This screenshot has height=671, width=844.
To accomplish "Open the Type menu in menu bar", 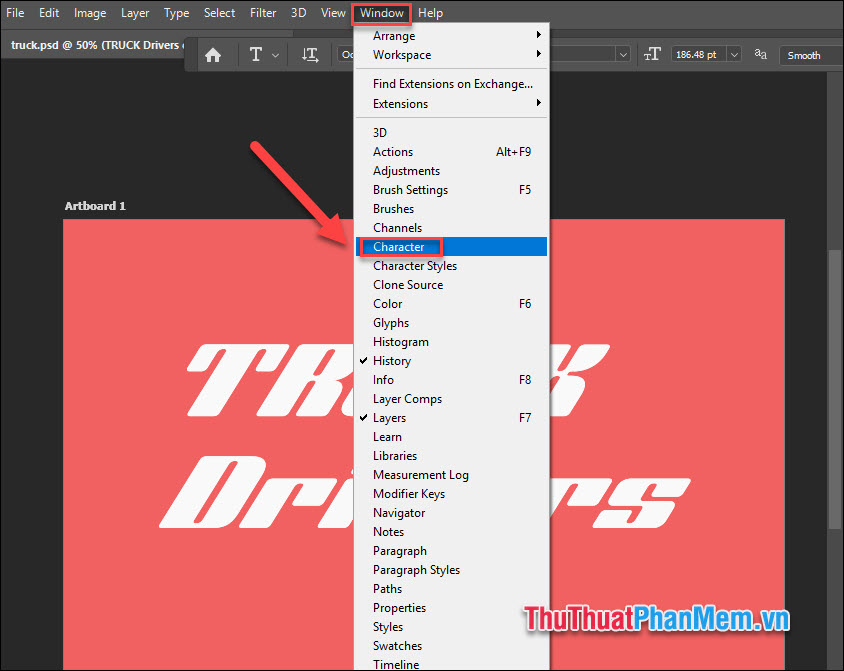I will point(176,12).
